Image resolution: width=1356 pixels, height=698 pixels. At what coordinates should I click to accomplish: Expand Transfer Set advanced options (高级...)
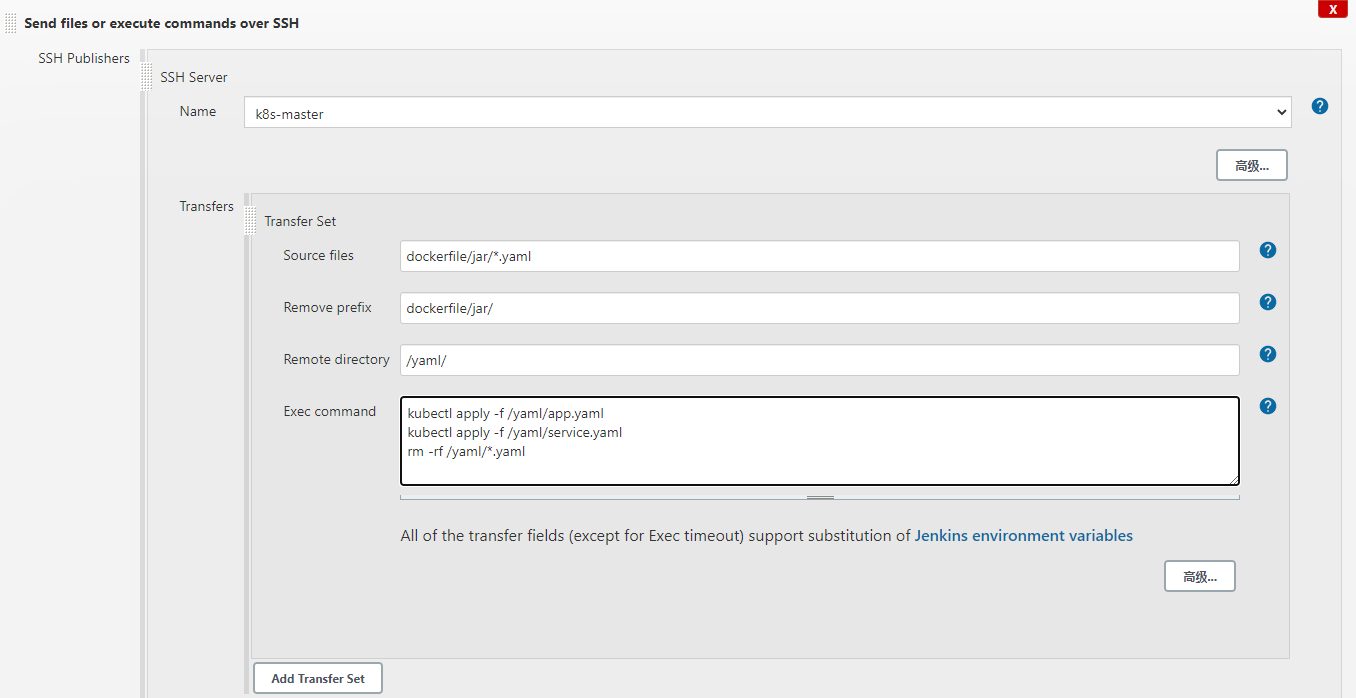[1199, 577]
